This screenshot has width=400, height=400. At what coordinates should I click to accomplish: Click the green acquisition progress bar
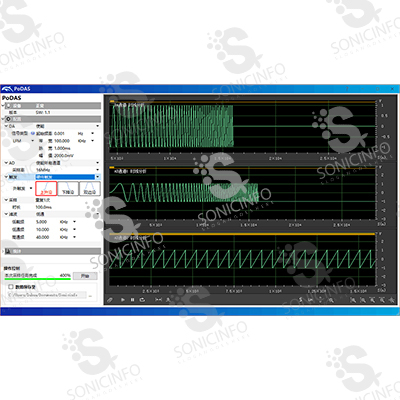37,279
